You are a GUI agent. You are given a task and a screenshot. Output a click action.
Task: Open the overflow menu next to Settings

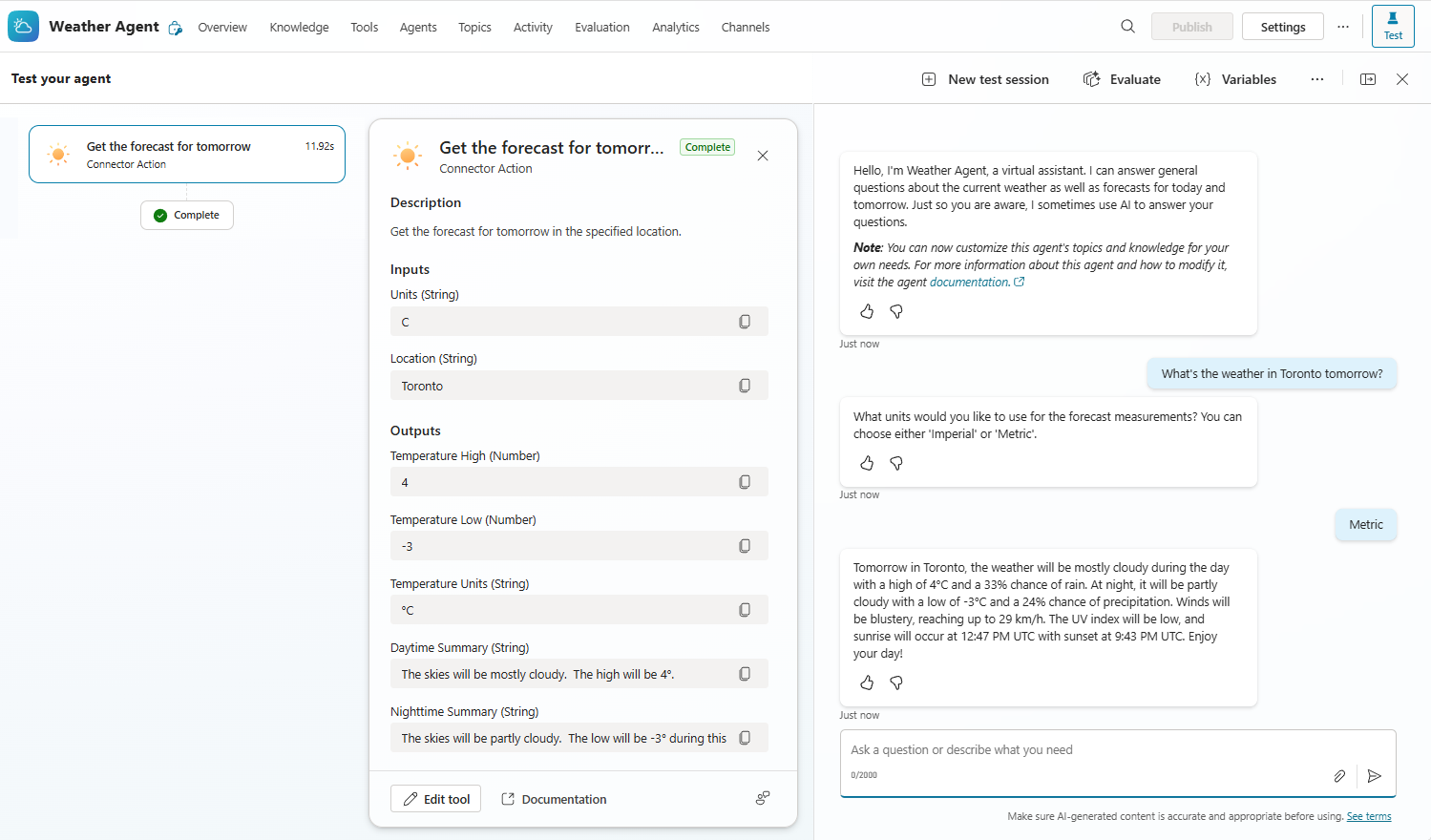click(x=1343, y=27)
